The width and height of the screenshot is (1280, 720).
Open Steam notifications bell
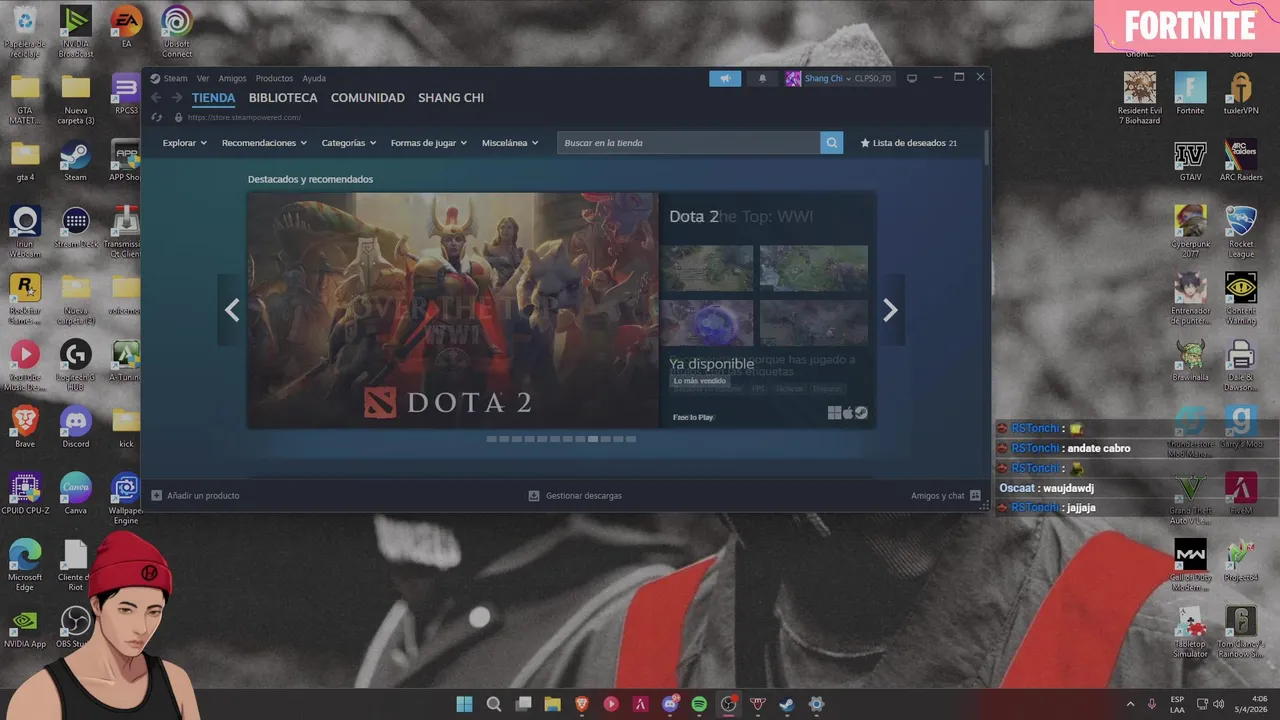[x=762, y=78]
